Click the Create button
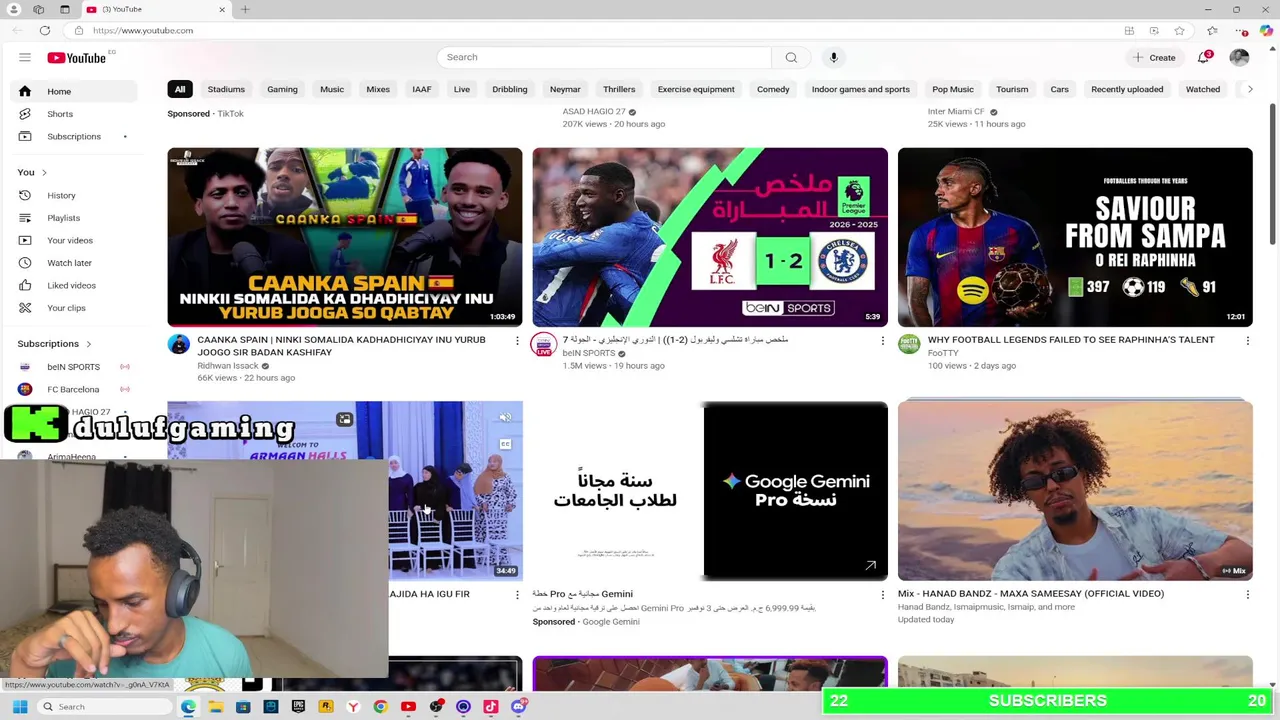 (1154, 57)
